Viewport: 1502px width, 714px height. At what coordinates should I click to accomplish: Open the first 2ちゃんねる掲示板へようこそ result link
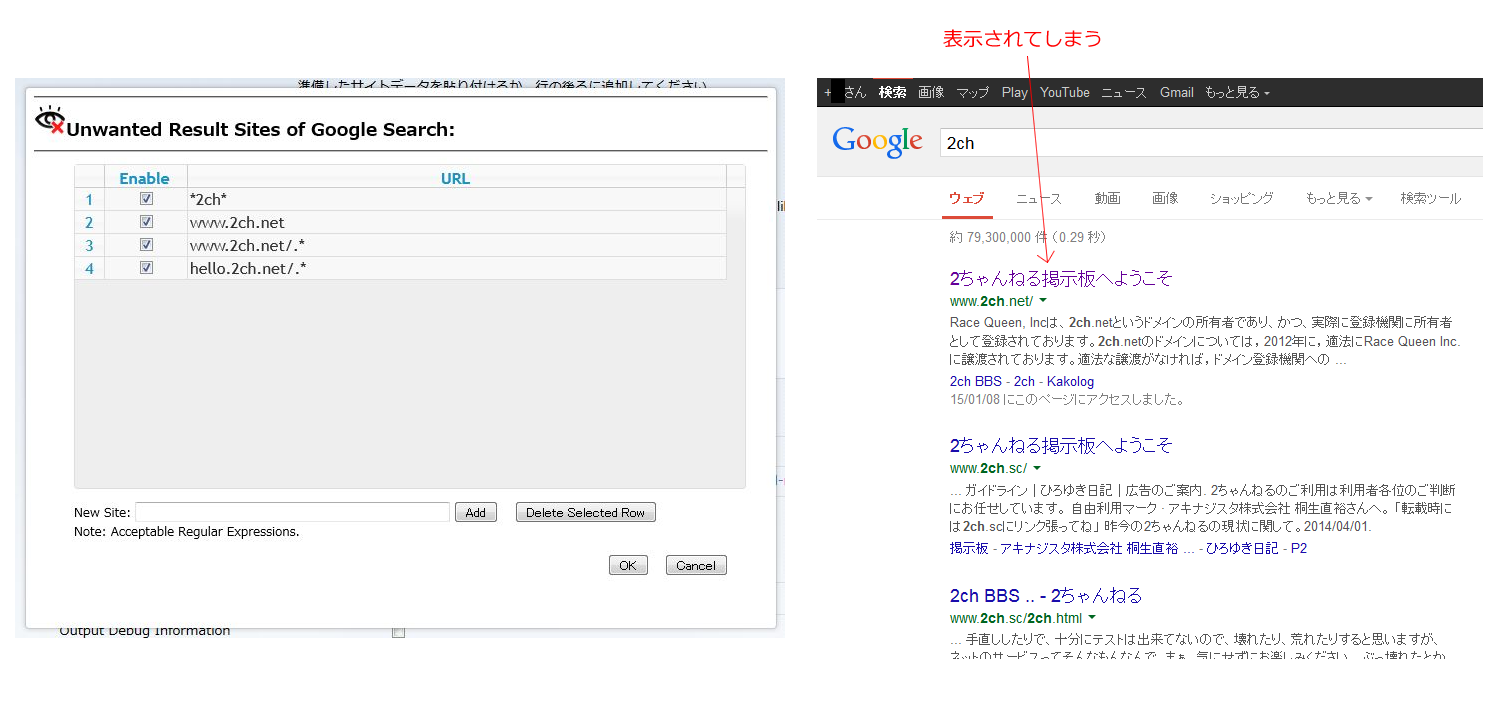tap(1060, 278)
